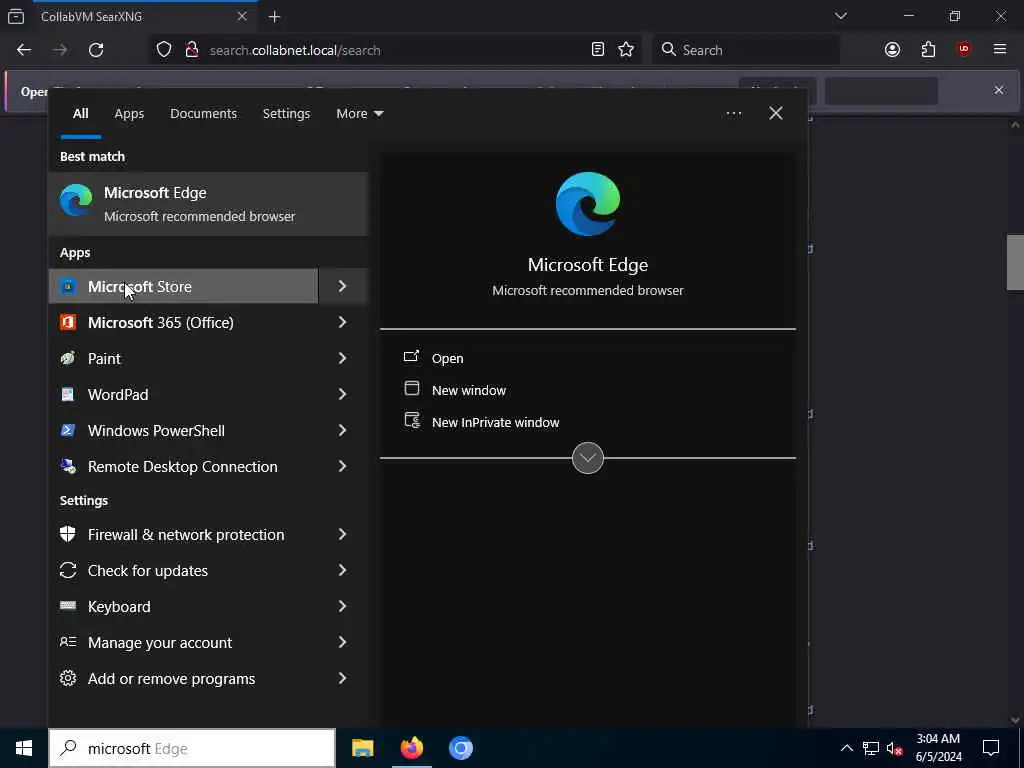Reload the page in Firefox
The image size is (1024, 768).
96,50
